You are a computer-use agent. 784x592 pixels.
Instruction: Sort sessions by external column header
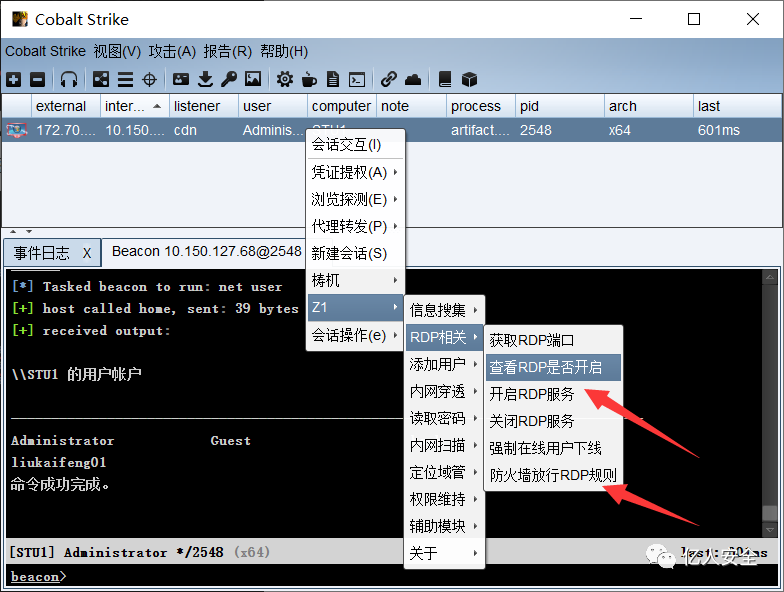(x=66, y=106)
